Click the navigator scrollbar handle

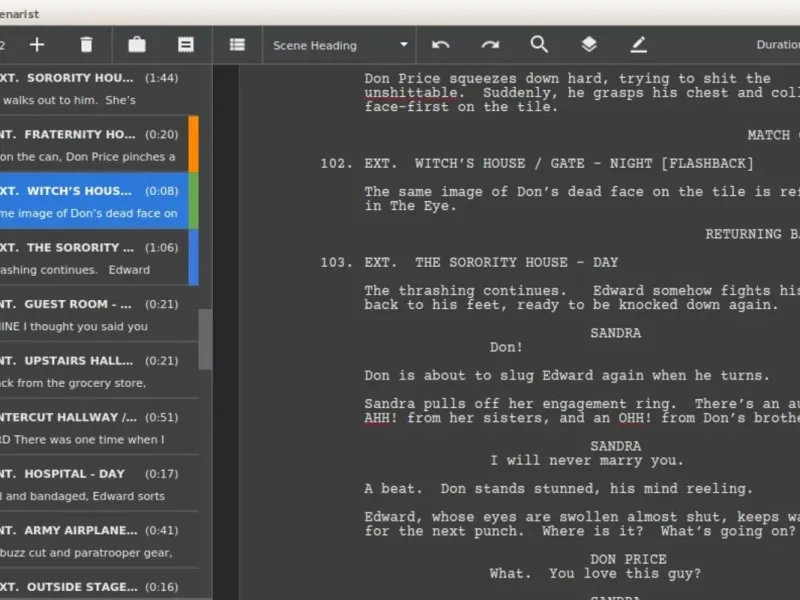205,339
